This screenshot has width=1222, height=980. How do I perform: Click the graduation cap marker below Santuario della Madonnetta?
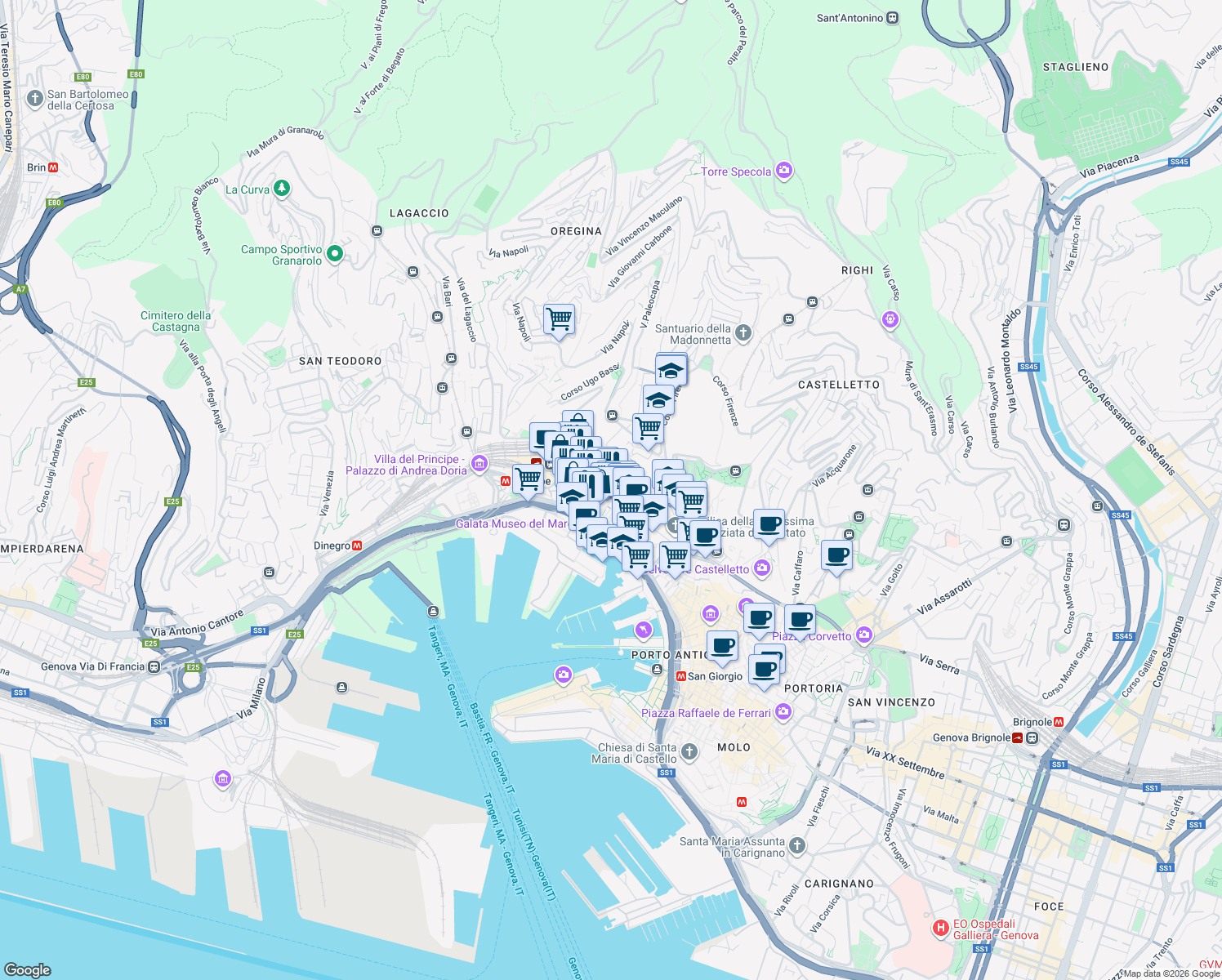pos(671,368)
